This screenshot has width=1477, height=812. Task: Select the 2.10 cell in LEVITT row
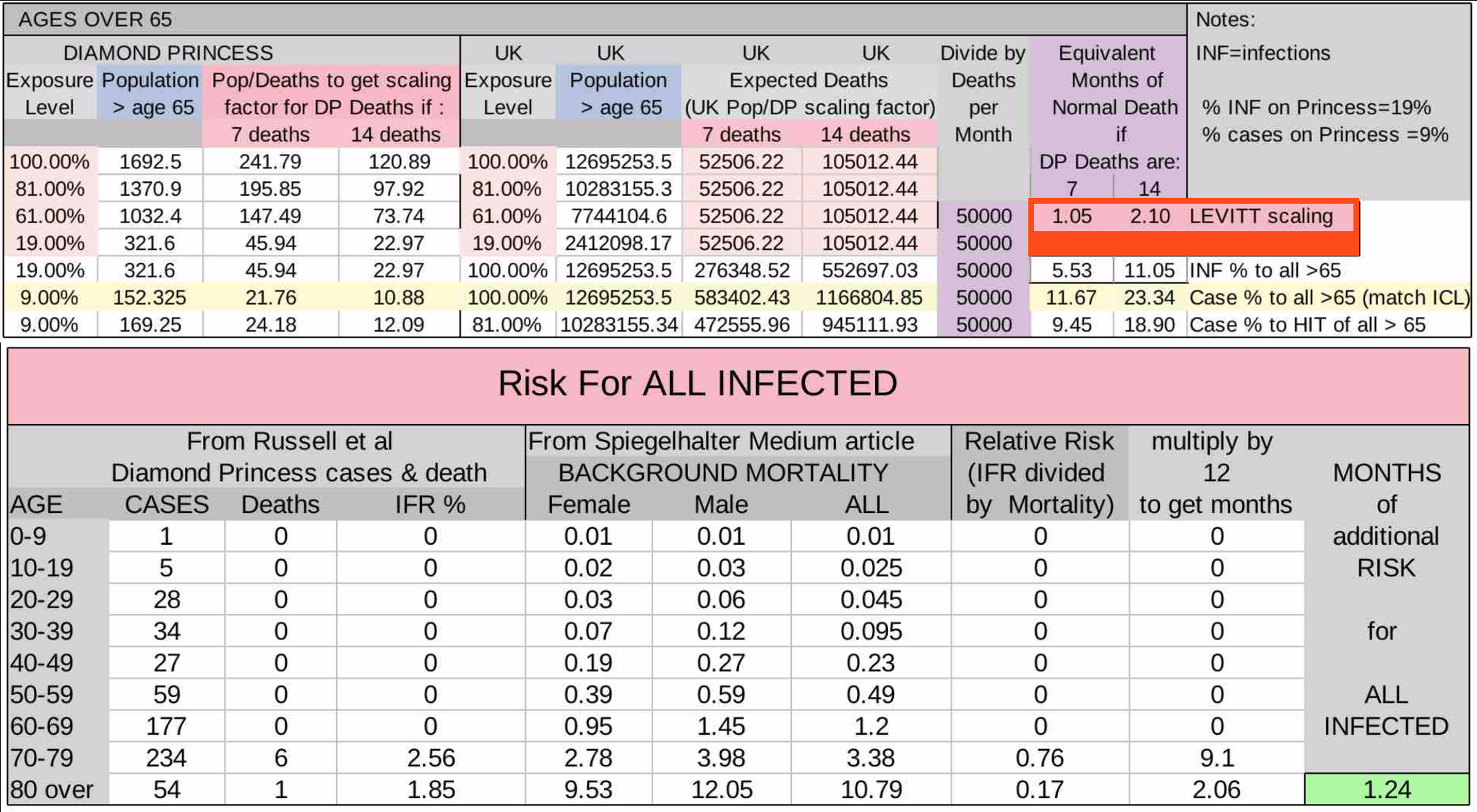pos(1150,216)
